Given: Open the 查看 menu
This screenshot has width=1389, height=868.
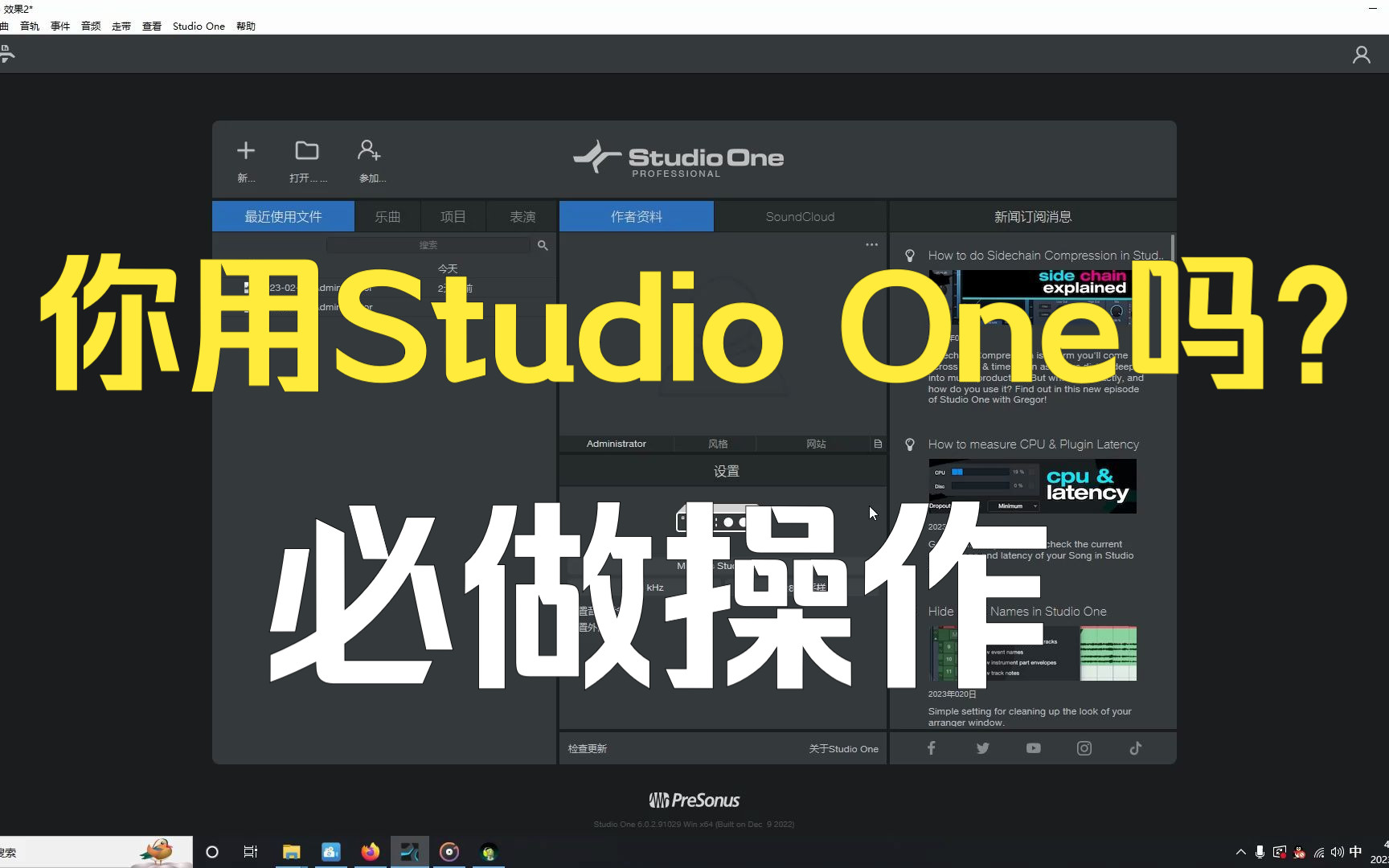Looking at the screenshot, I should [152, 26].
